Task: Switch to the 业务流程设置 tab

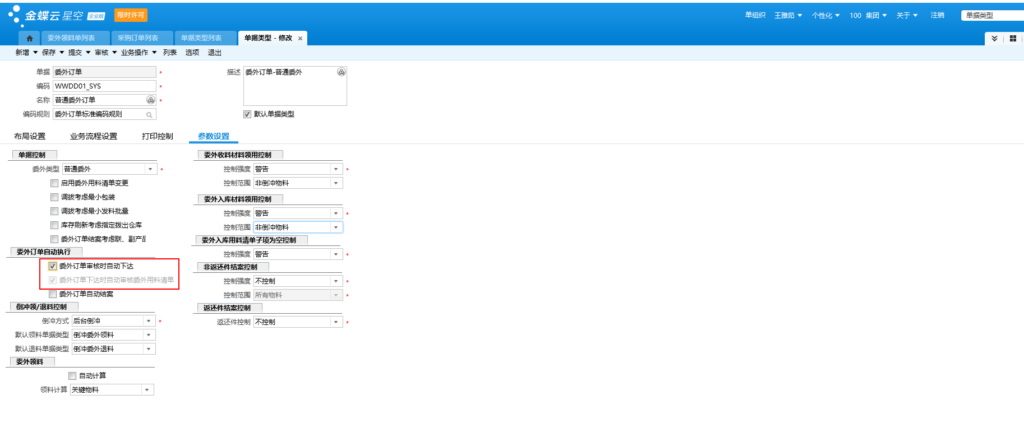Action: point(93,136)
